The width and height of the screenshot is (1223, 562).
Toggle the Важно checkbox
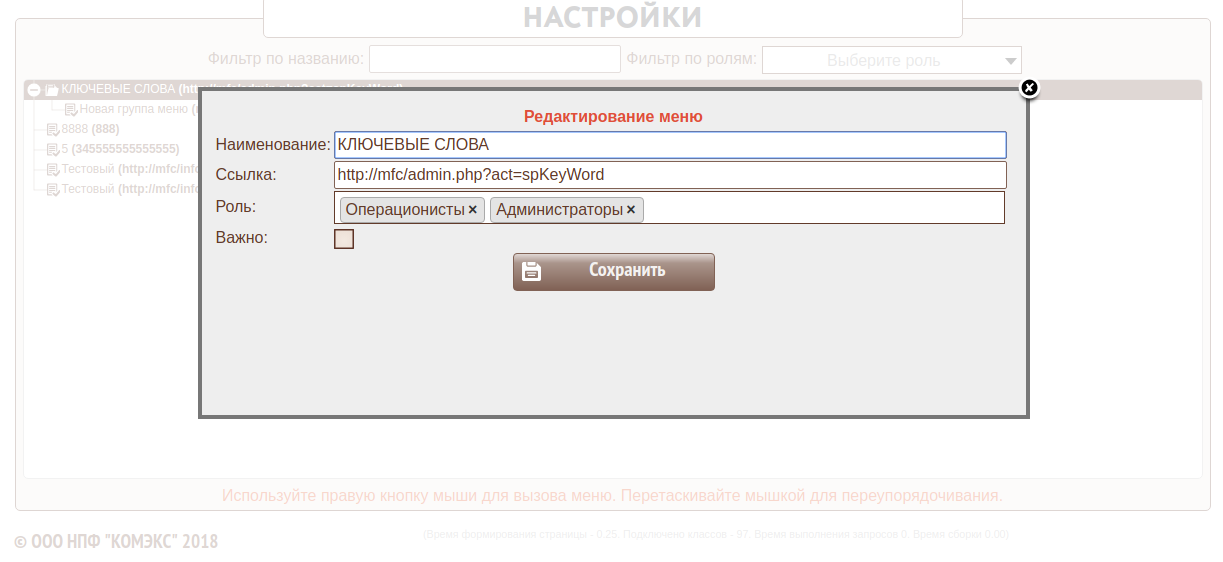pos(344,239)
